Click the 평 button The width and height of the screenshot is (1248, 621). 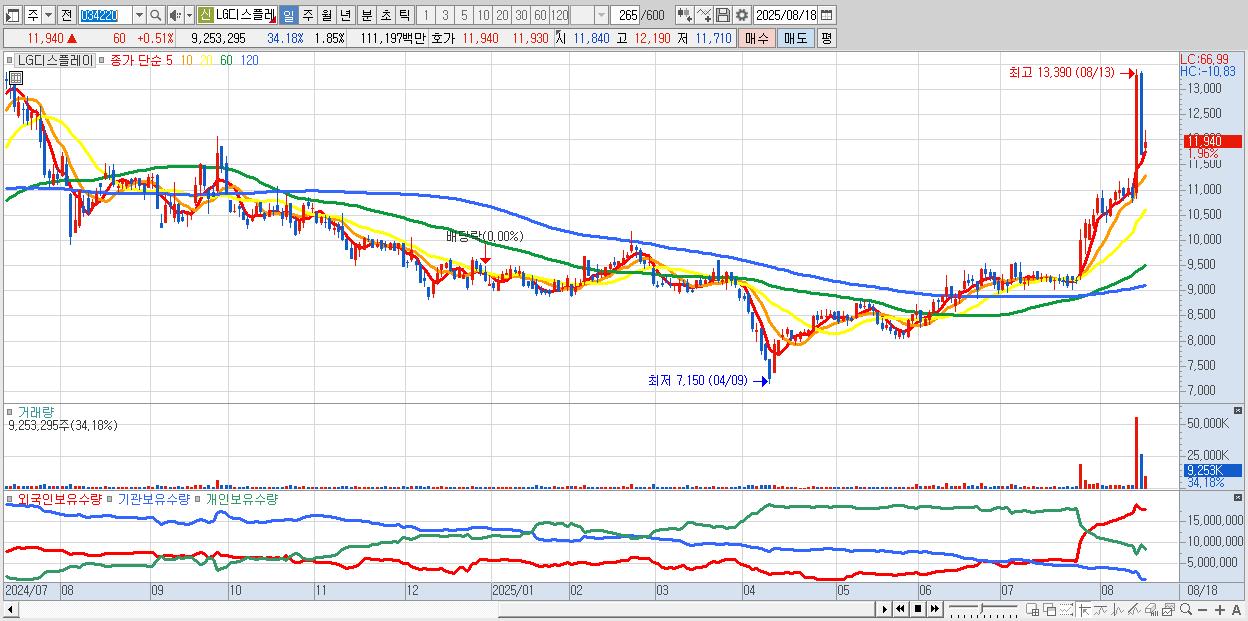(x=826, y=38)
